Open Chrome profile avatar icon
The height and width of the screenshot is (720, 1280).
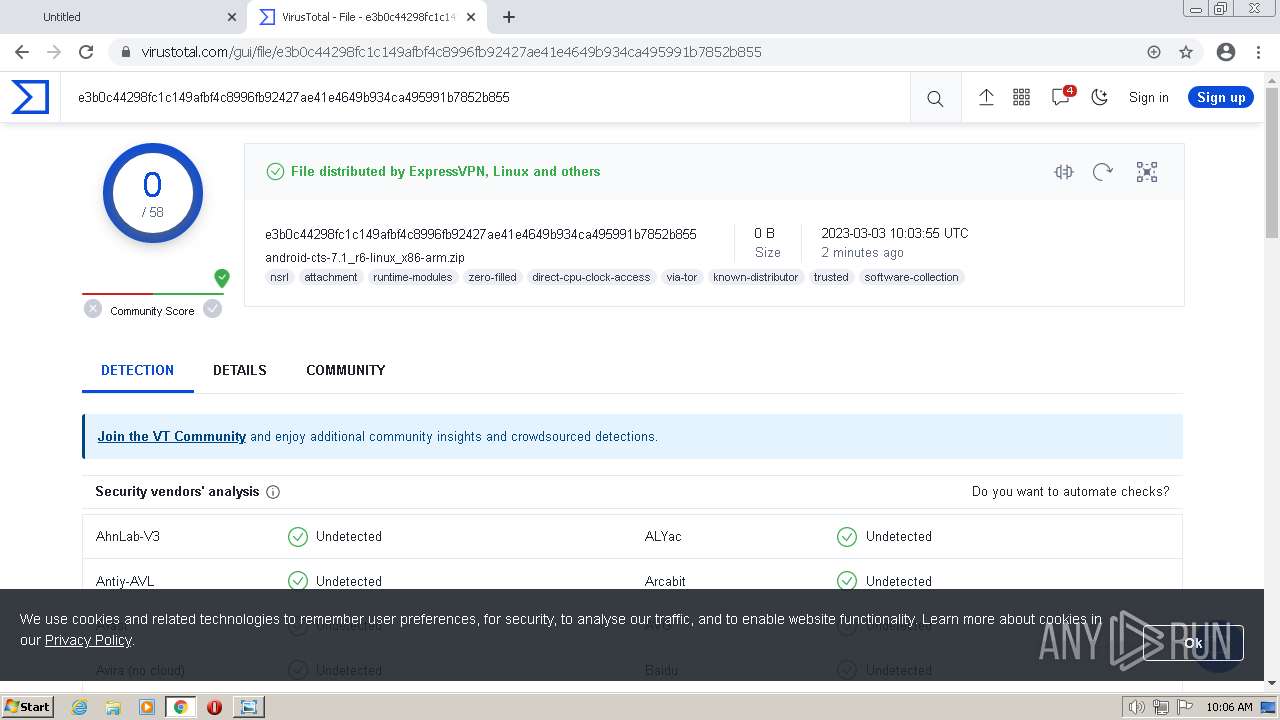pos(1225,52)
